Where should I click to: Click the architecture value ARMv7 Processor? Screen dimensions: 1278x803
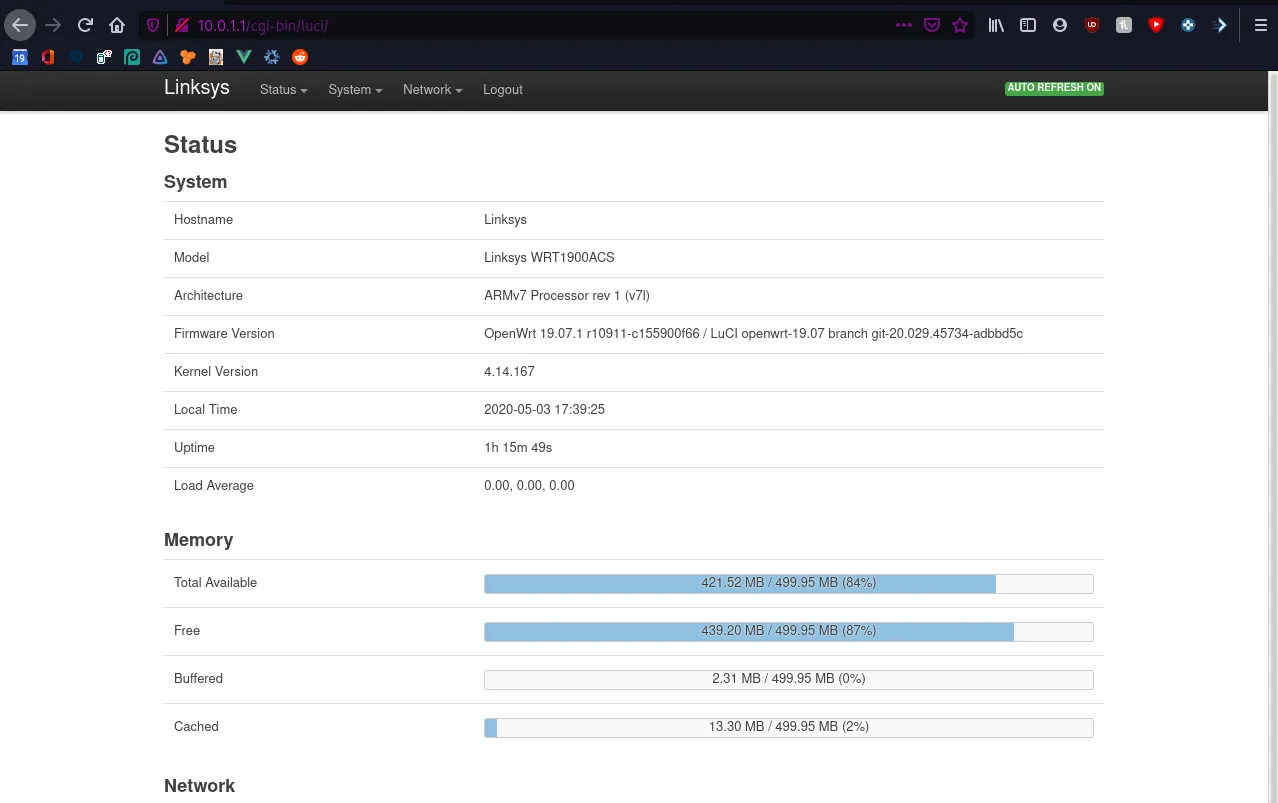pos(567,295)
